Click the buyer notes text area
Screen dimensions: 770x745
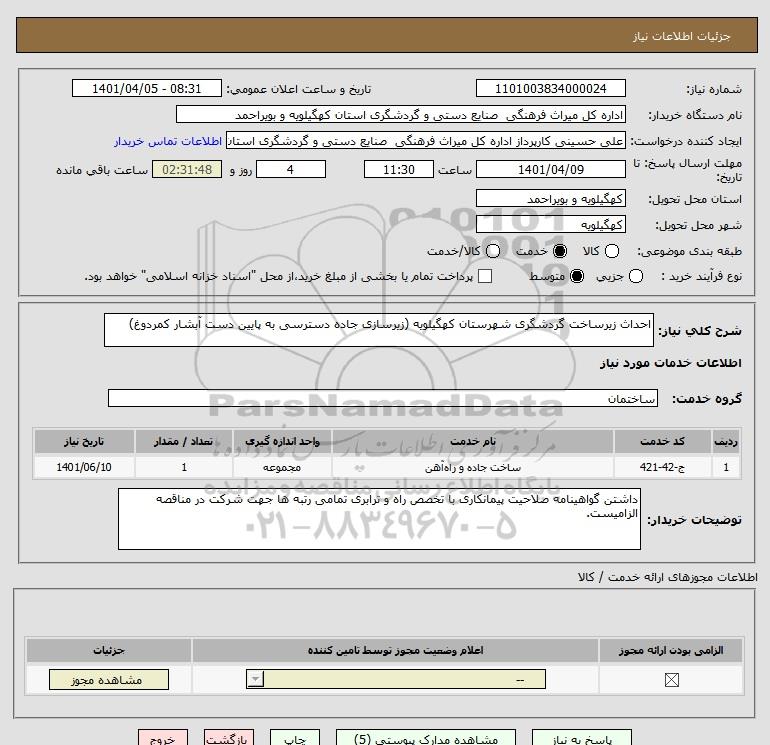[379, 519]
